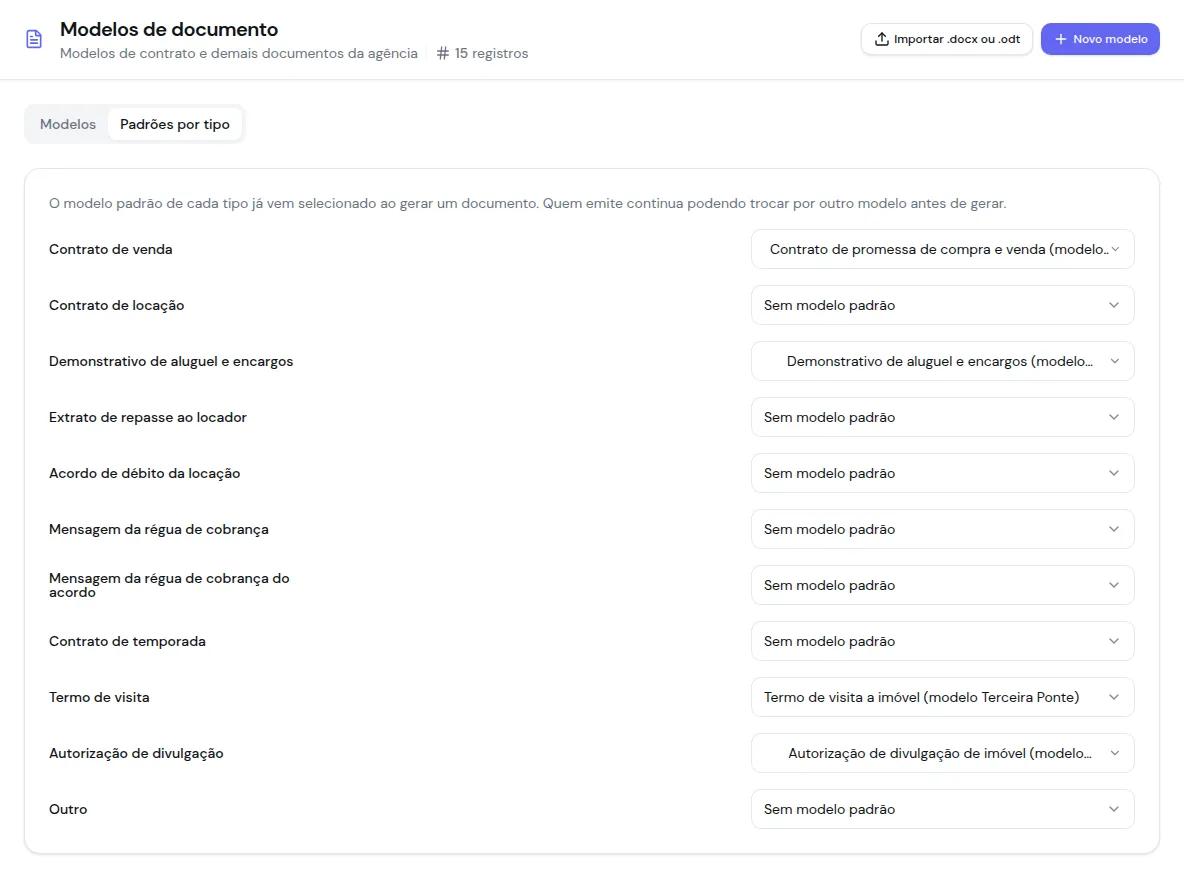This screenshot has height=871, width=1184.
Task: Switch to the Modelos tab
Action: (68, 125)
